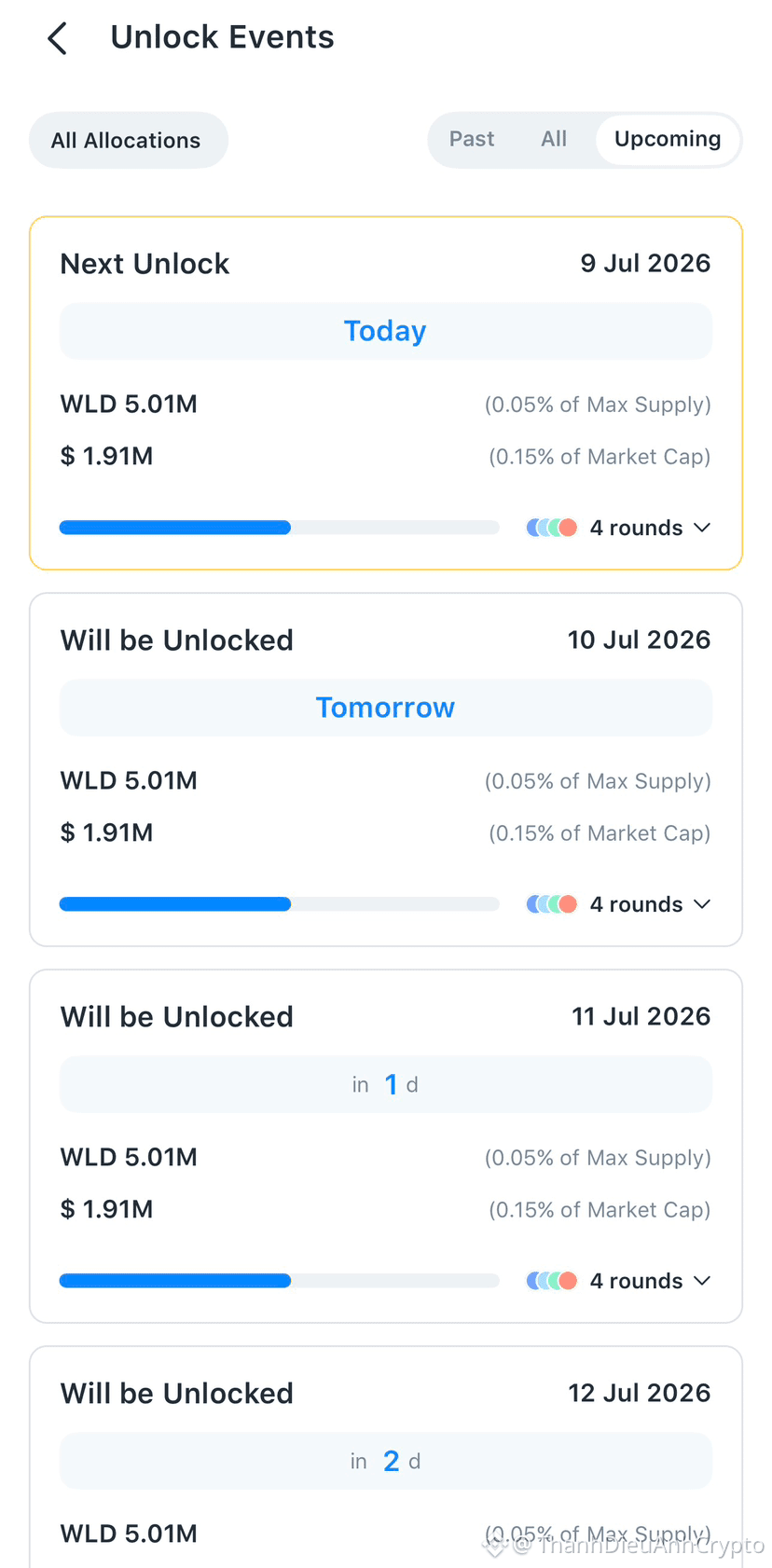Click the chevron beside 11 Jul rounds
The image size is (772, 1568).
(702, 1281)
